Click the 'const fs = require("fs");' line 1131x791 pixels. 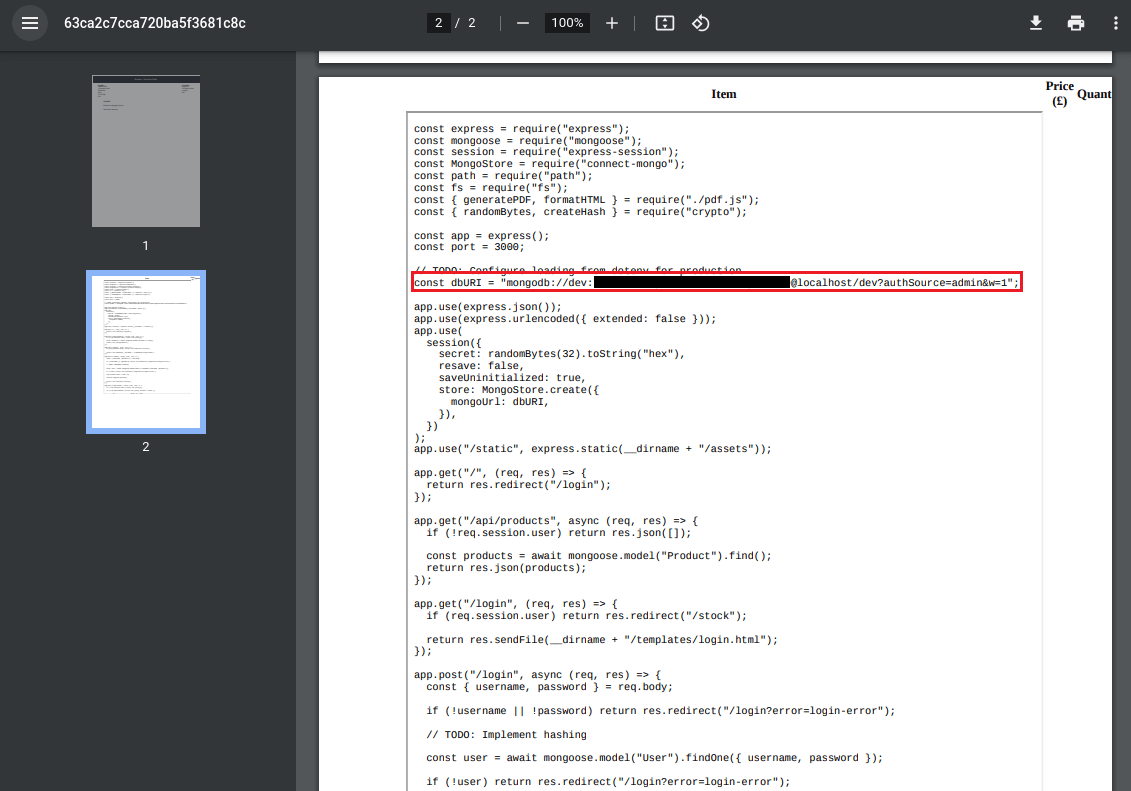click(x=490, y=188)
